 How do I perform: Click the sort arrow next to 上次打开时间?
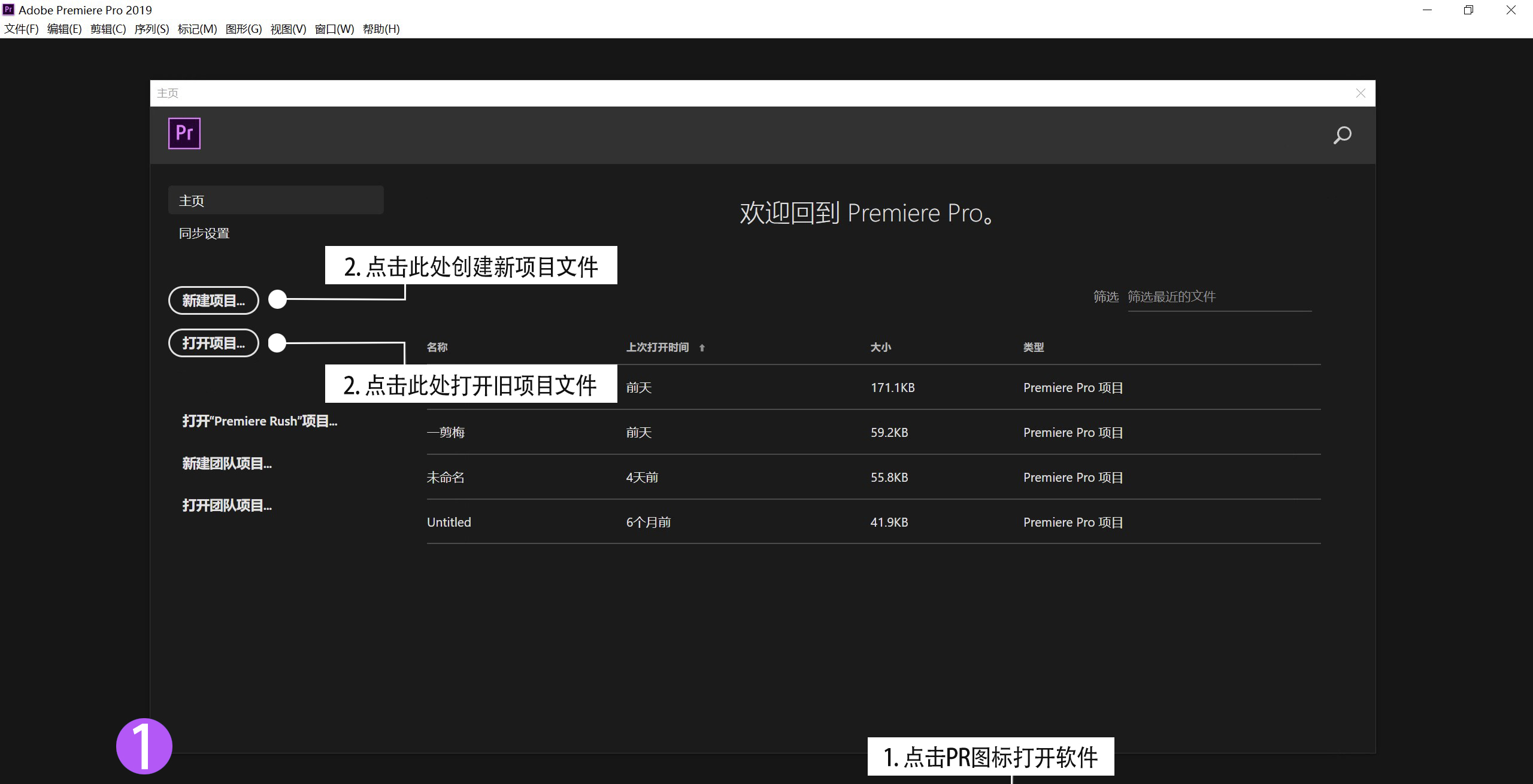(702, 348)
